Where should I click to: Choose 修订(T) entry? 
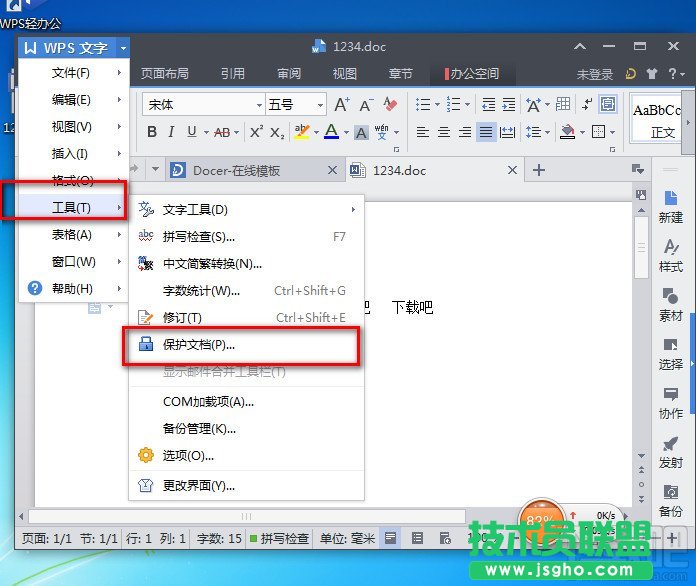coord(247,317)
